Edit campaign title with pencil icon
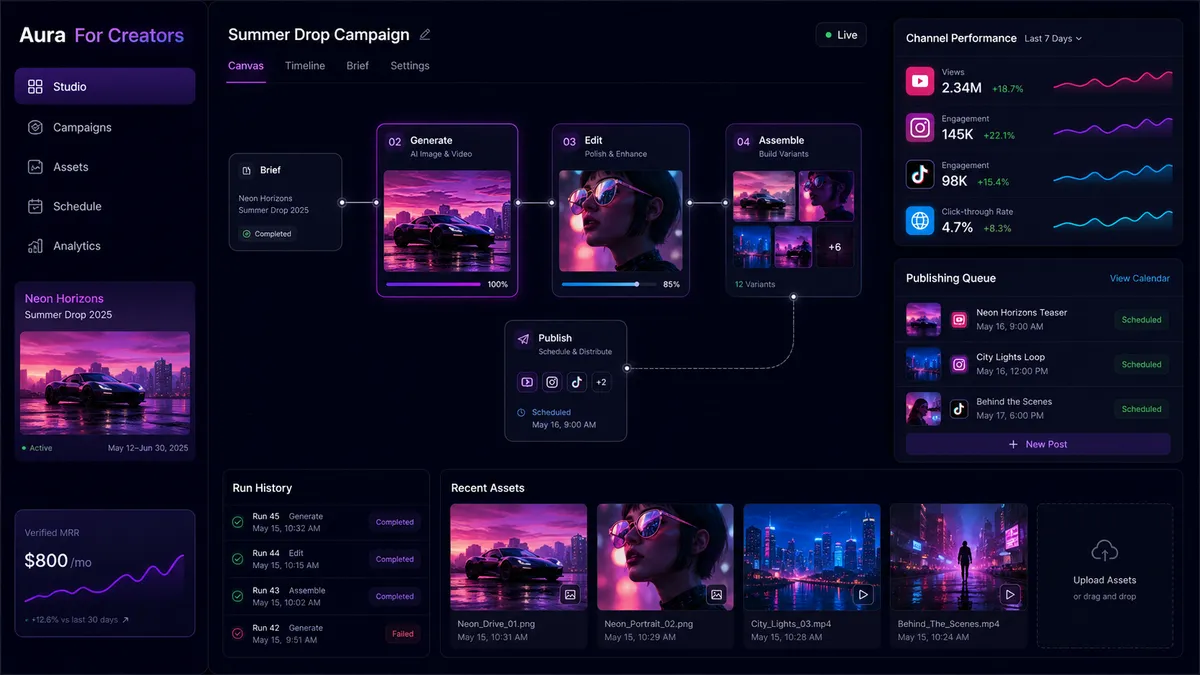Viewport: 1200px width, 675px height. click(x=425, y=34)
